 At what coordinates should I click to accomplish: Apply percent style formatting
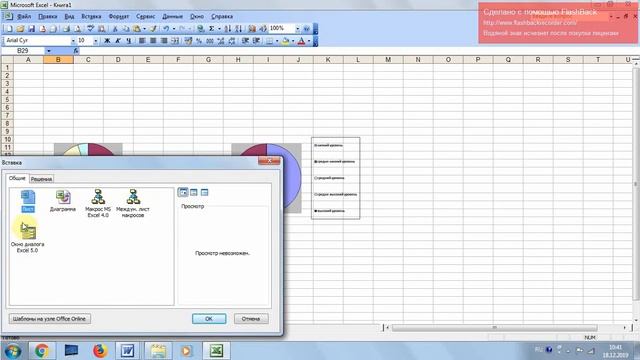click(x=199, y=41)
